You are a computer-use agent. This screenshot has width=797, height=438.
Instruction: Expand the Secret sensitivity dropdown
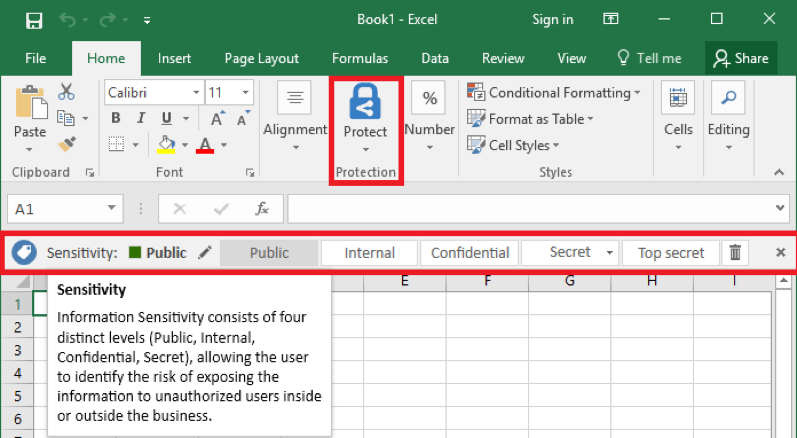609,253
